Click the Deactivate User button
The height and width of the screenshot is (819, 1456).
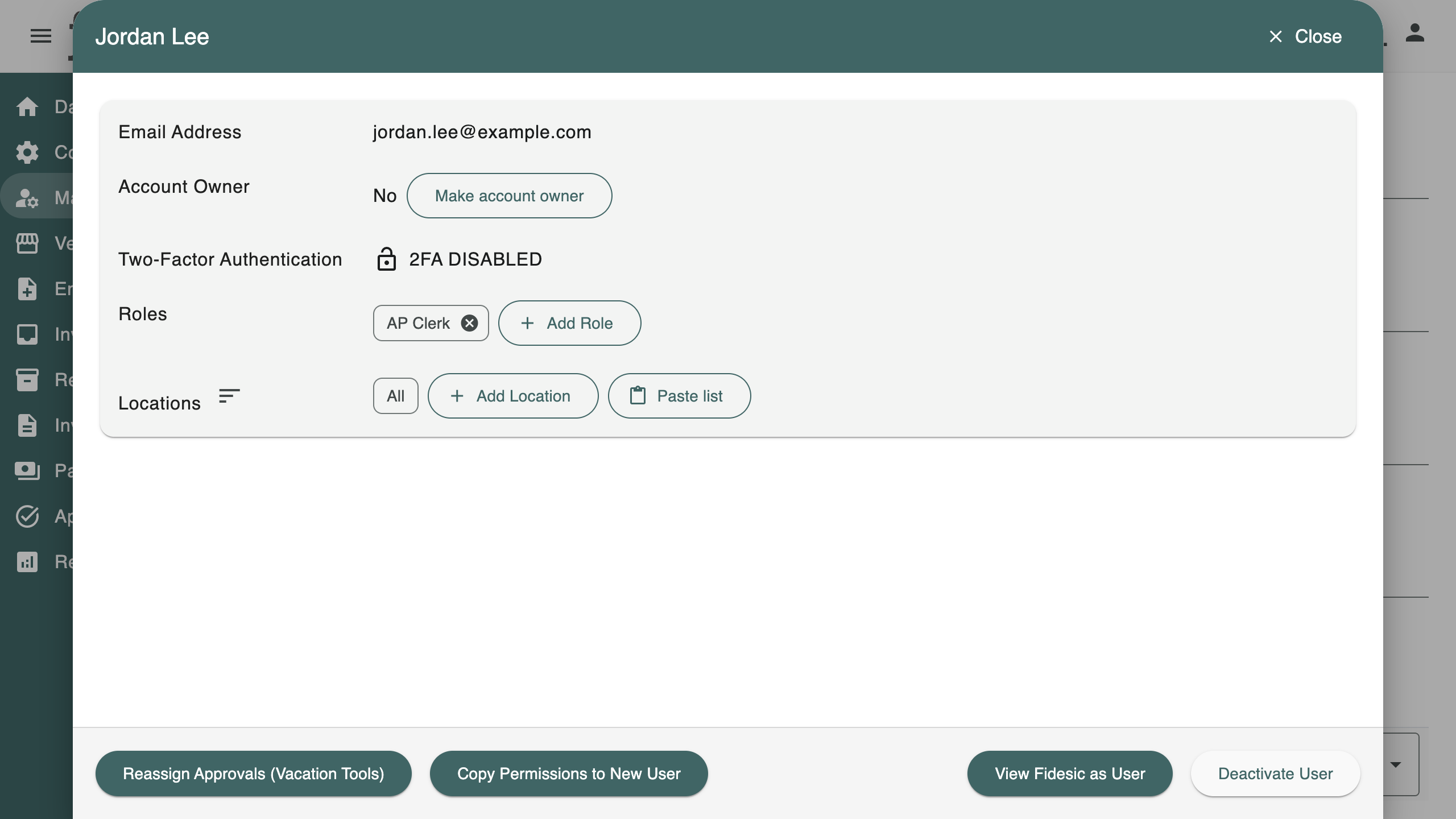pyautogui.click(x=1275, y=773)
